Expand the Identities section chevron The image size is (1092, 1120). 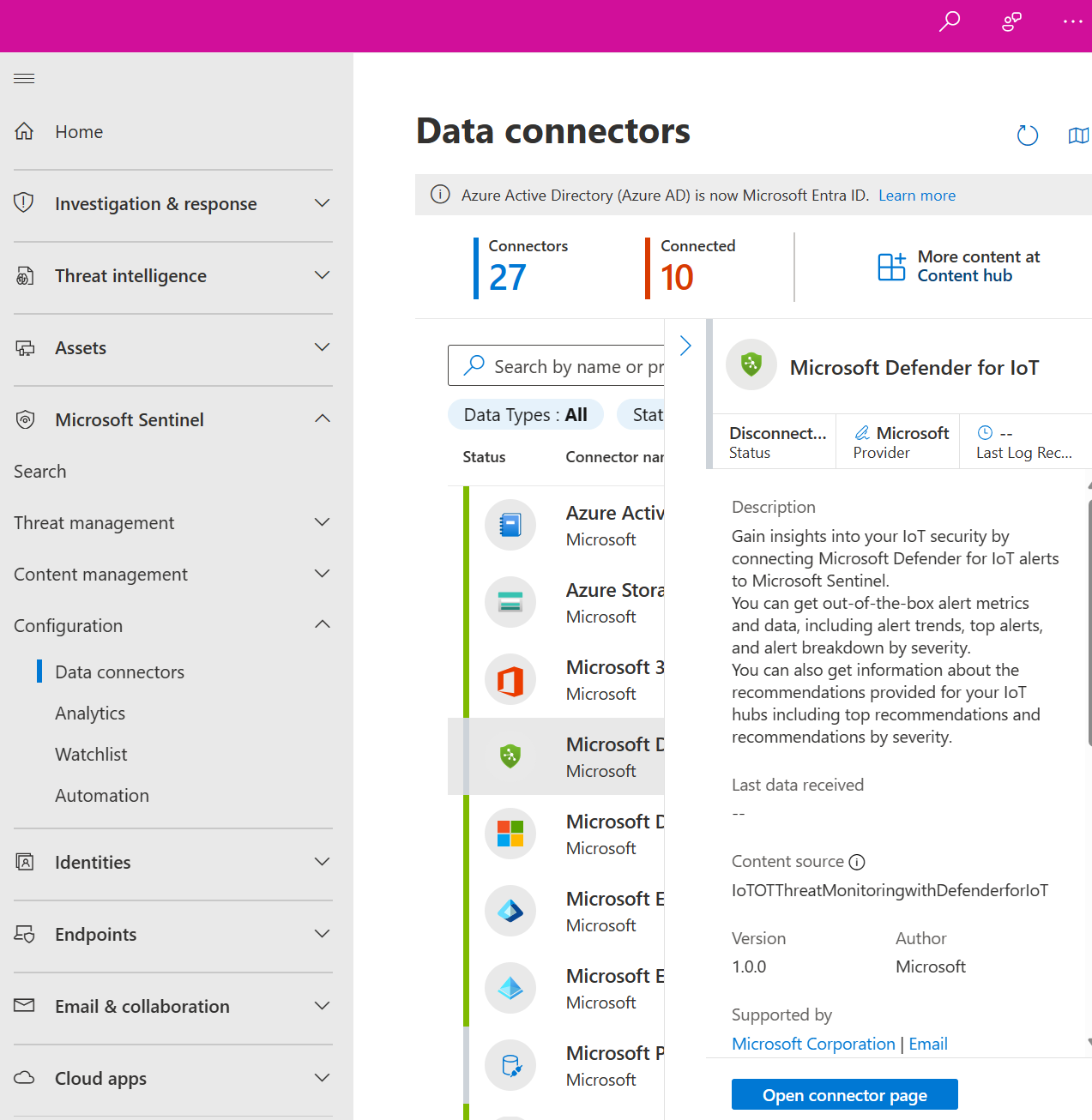click(323, 862)
